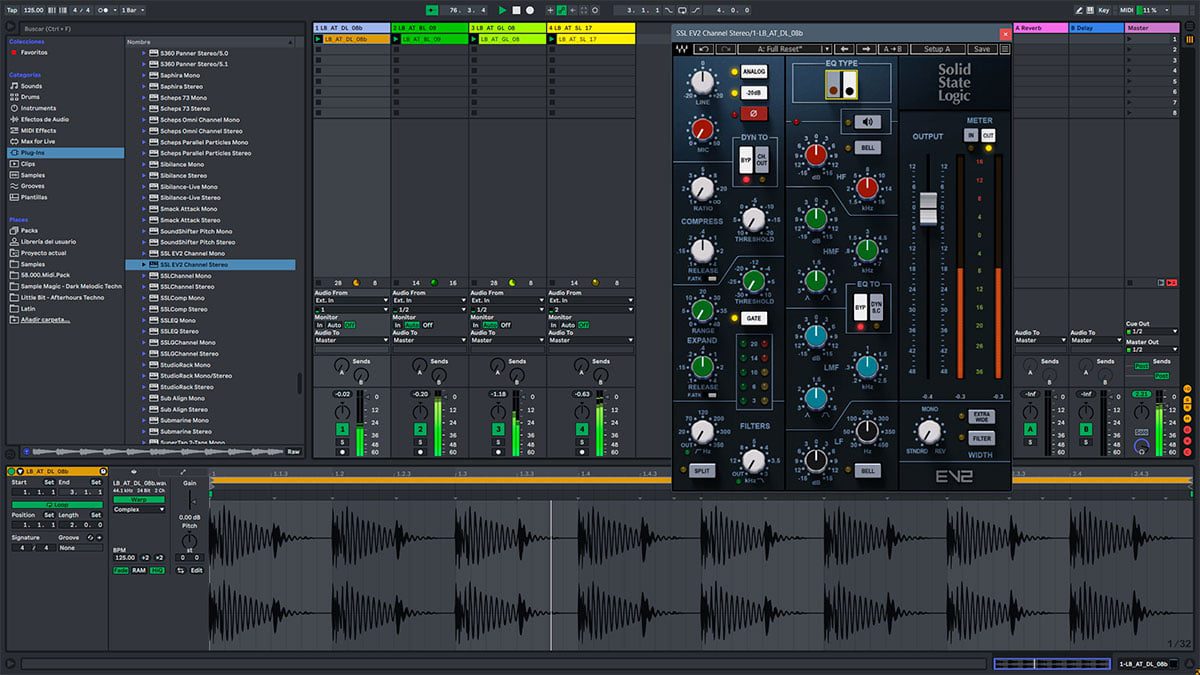This screenshot has height=675, width=1200.
Task: Click Setup A button in plugin
Action: (x=937, y=48)
